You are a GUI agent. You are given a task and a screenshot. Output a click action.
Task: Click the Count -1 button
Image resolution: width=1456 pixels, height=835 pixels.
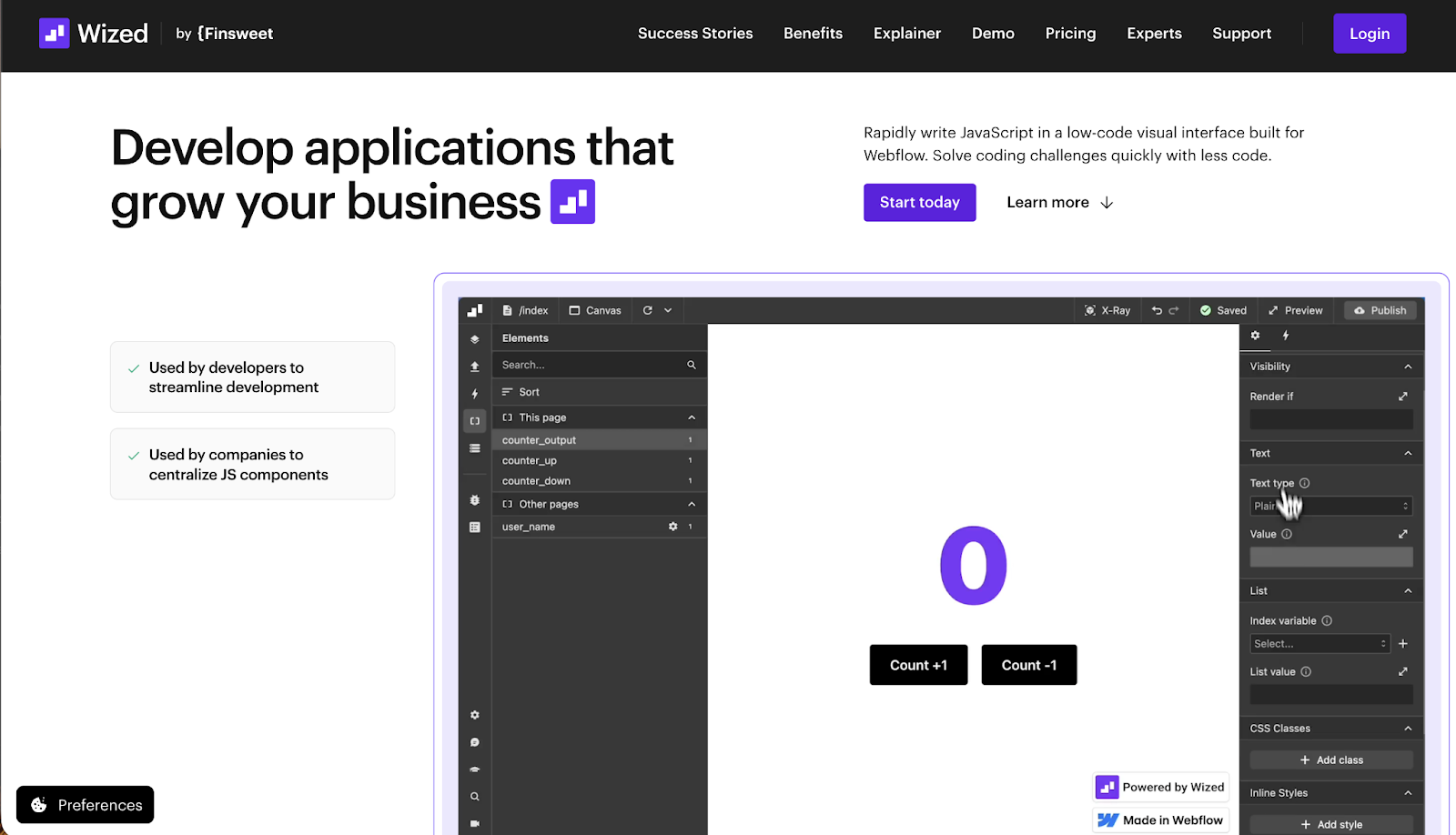1029,665
